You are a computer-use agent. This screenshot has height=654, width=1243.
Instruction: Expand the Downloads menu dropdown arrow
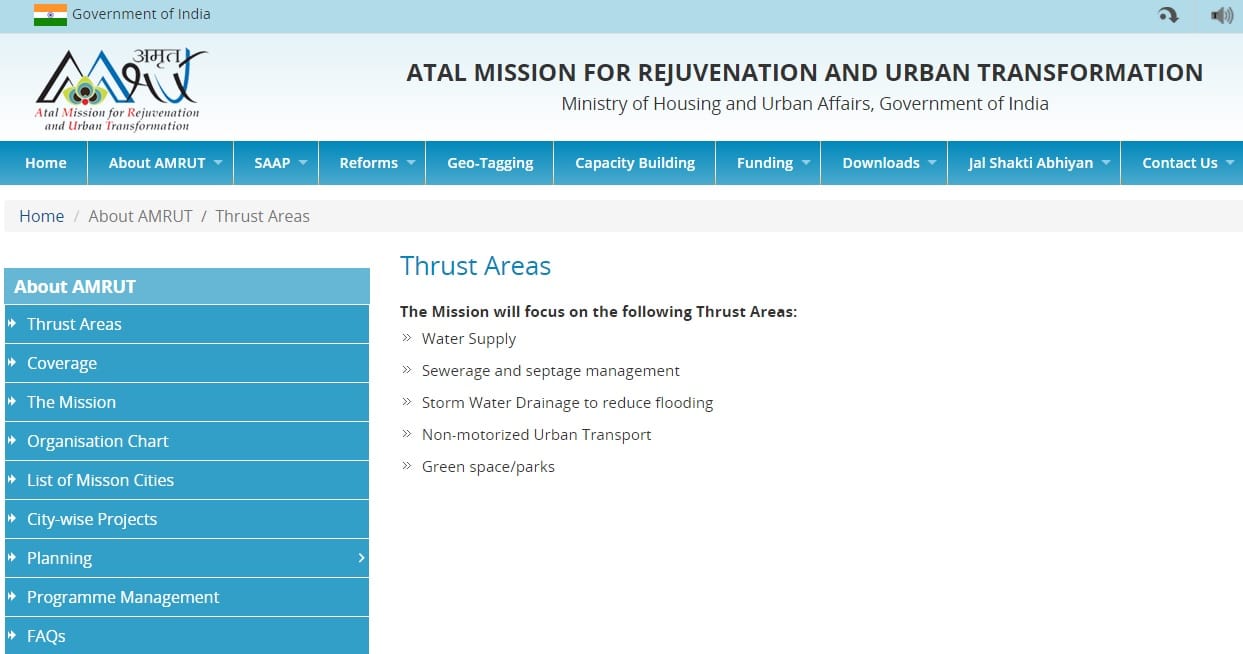point(931,163)
